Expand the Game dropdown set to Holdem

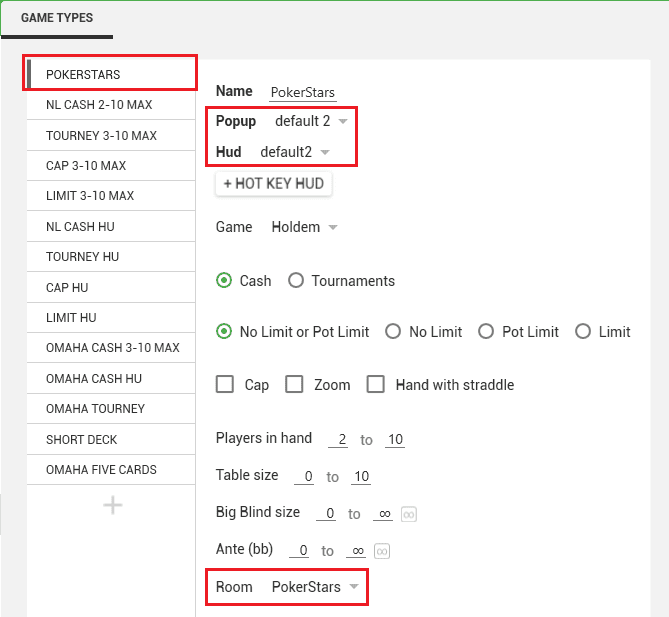305,227
